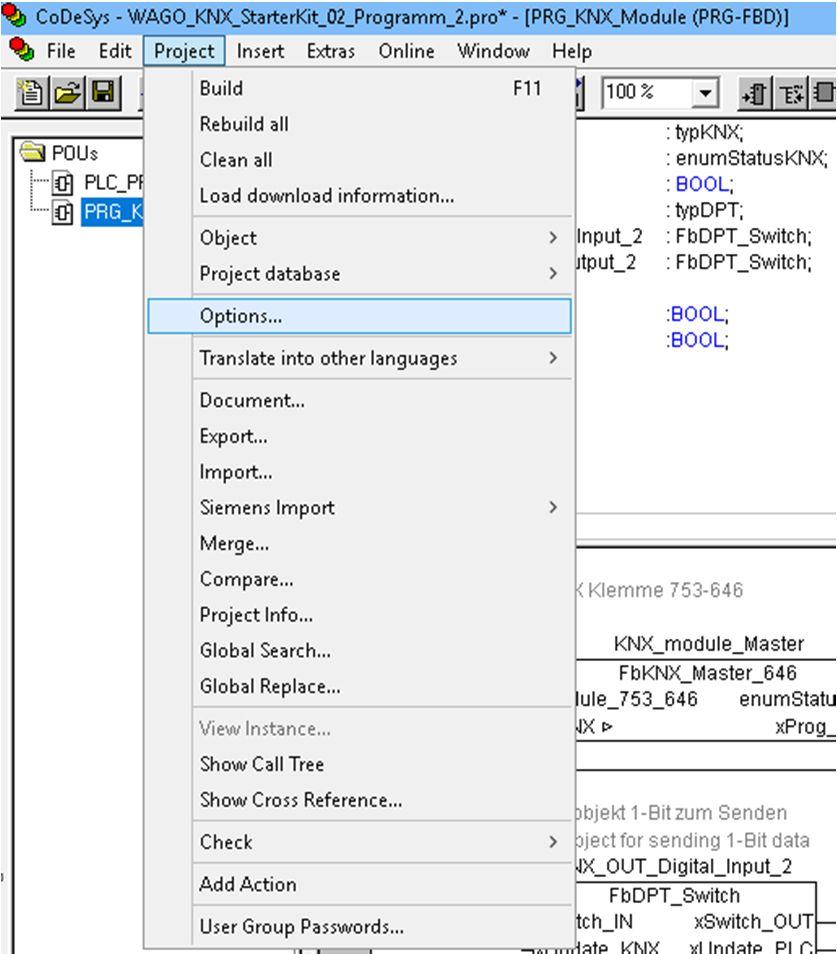The image size is (837, 954).
Task: Choose Clean all
Action: (x=359, y=160)
